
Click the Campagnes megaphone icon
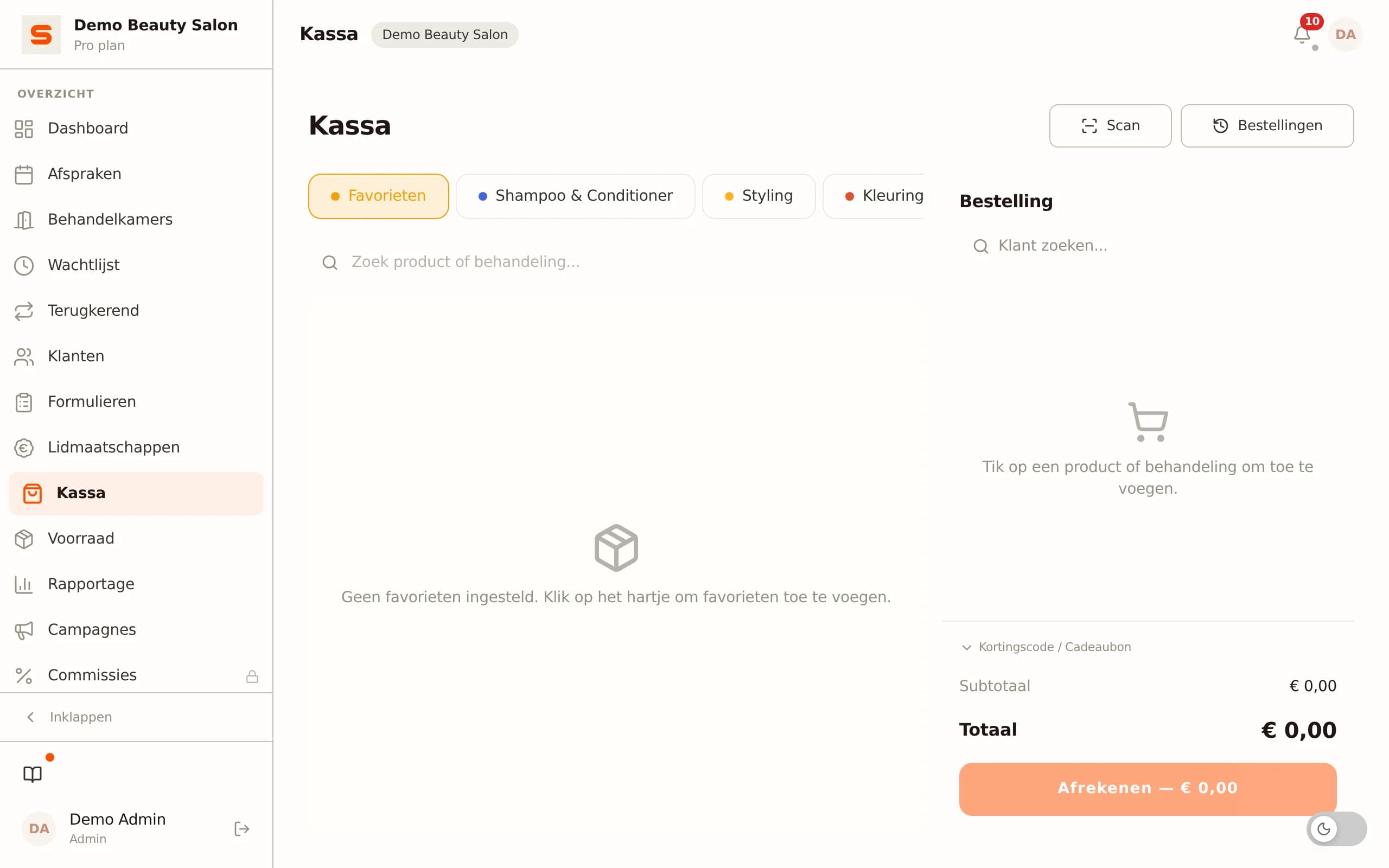[x=23, y=630]
